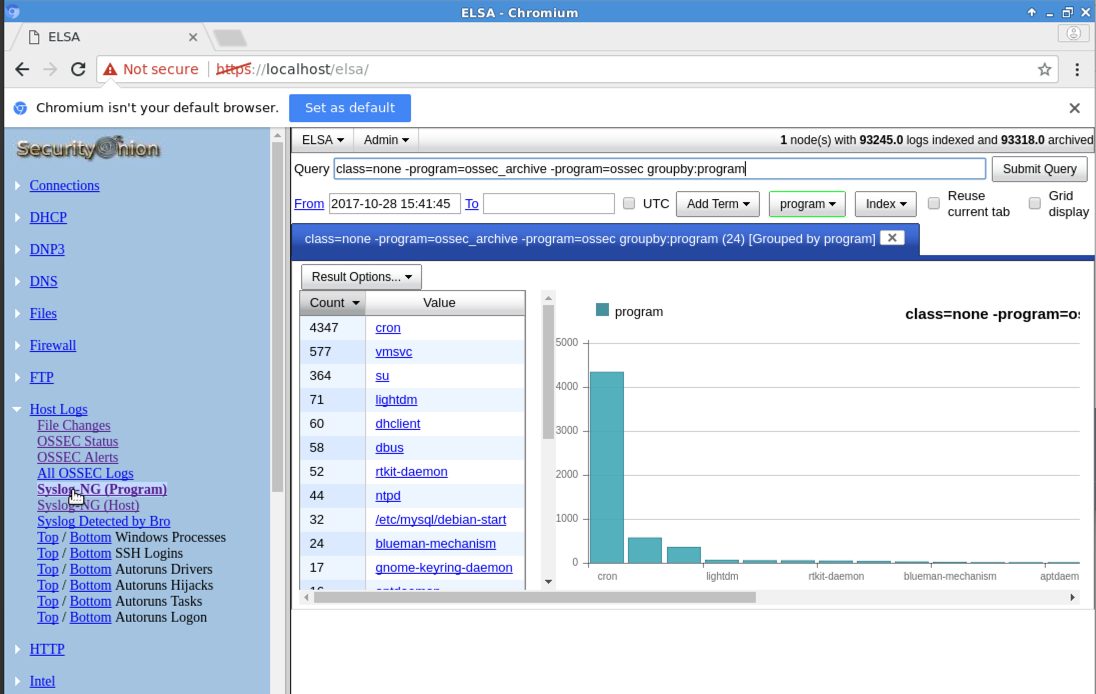
Task: Reload the ELSA page
Action: [x=78, y=70]
